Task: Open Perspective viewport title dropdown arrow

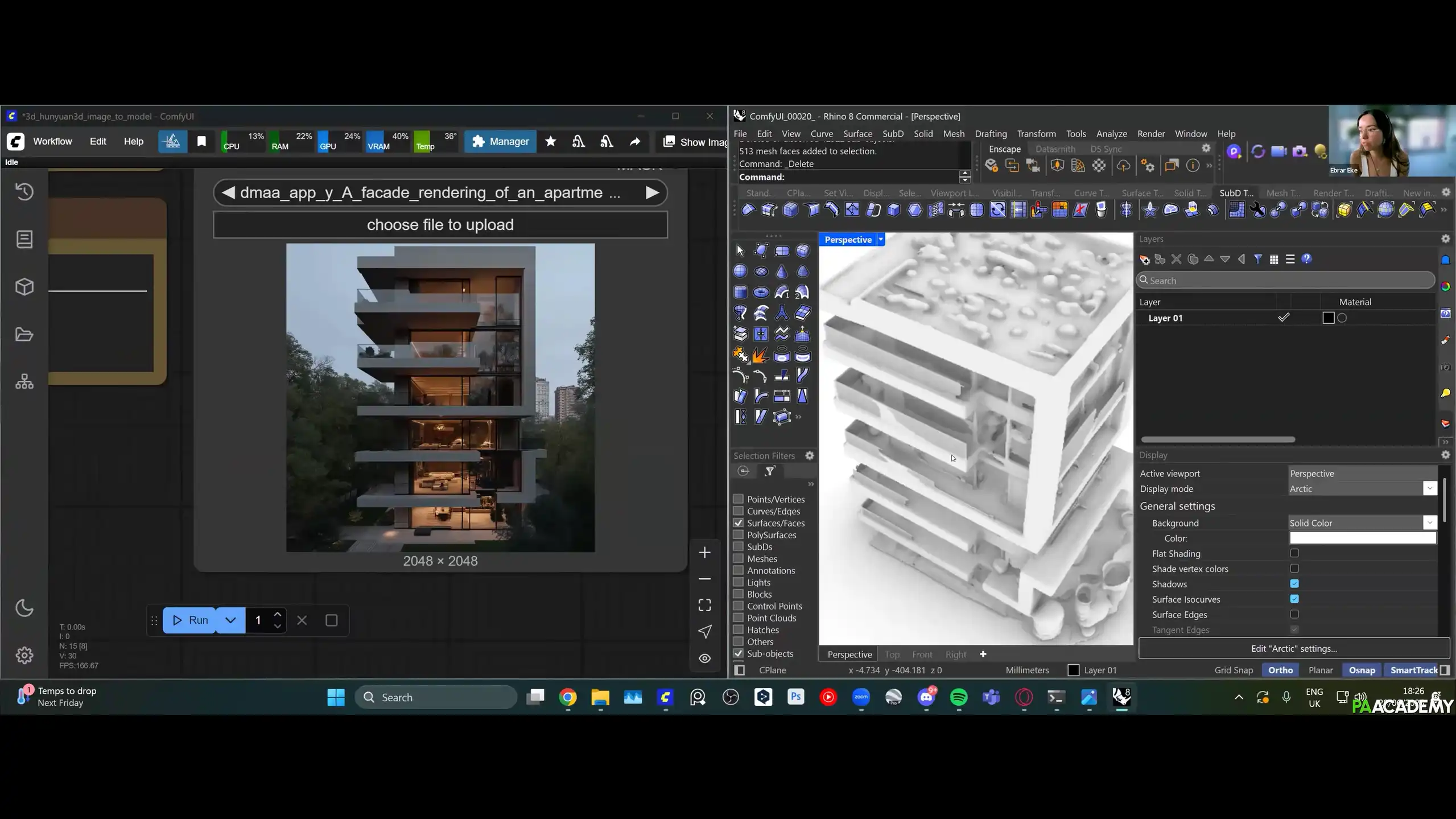Action: (x=881, y=240)
